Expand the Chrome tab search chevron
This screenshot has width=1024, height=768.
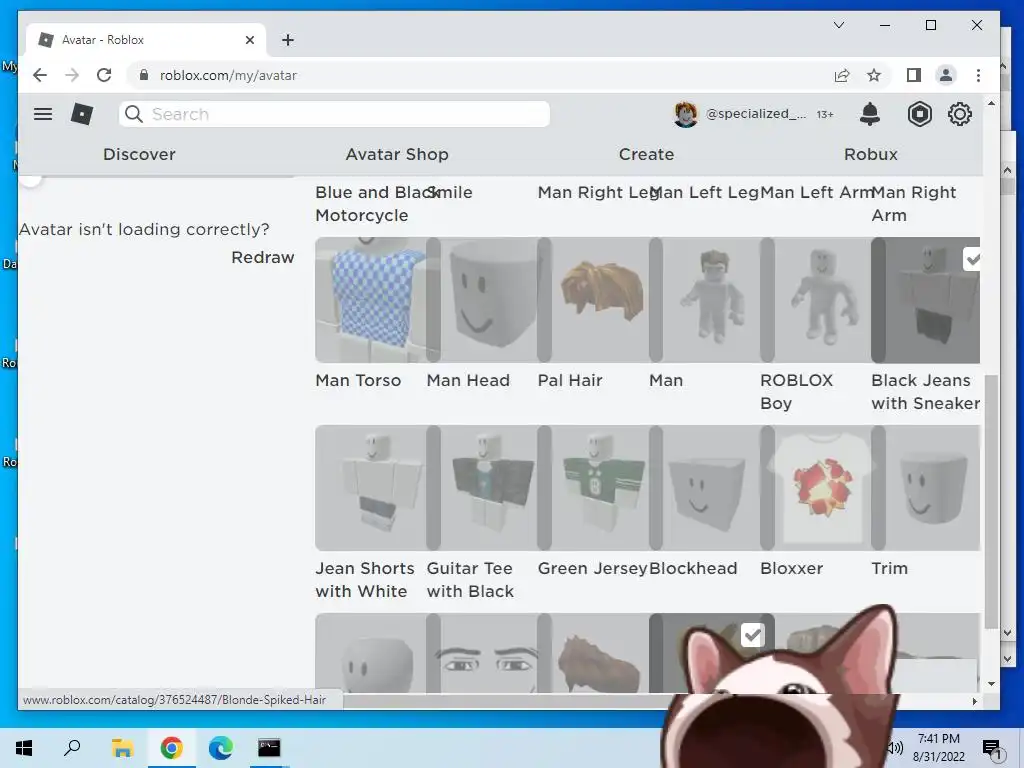[839, 25]
